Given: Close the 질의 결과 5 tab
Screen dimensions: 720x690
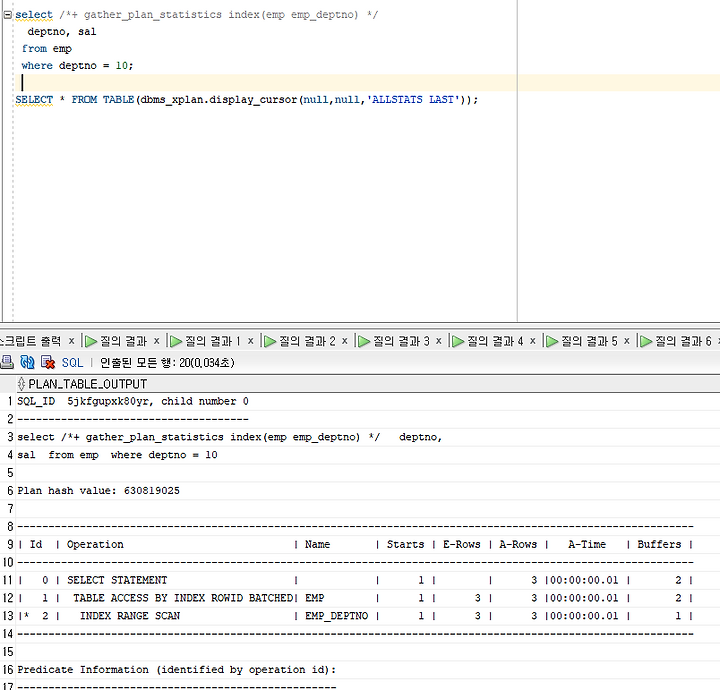Looking at the screenshot, I should [x=626, y=341].
